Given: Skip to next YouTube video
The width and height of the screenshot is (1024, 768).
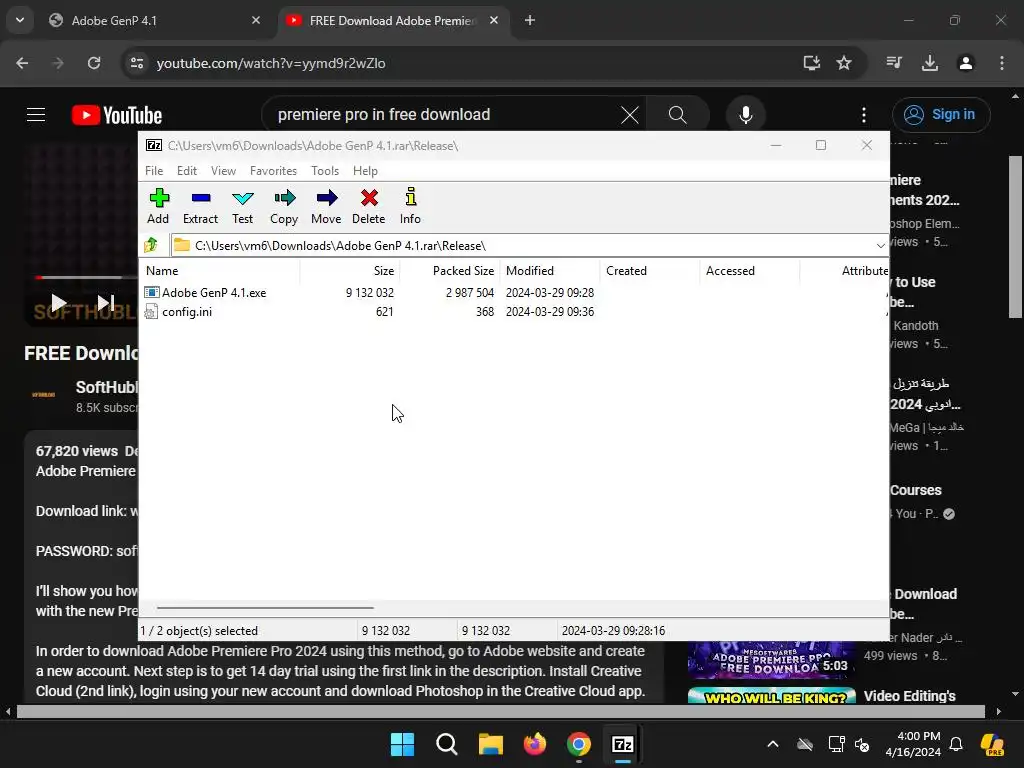Looking at the screenshot, I should coord(106,302).
